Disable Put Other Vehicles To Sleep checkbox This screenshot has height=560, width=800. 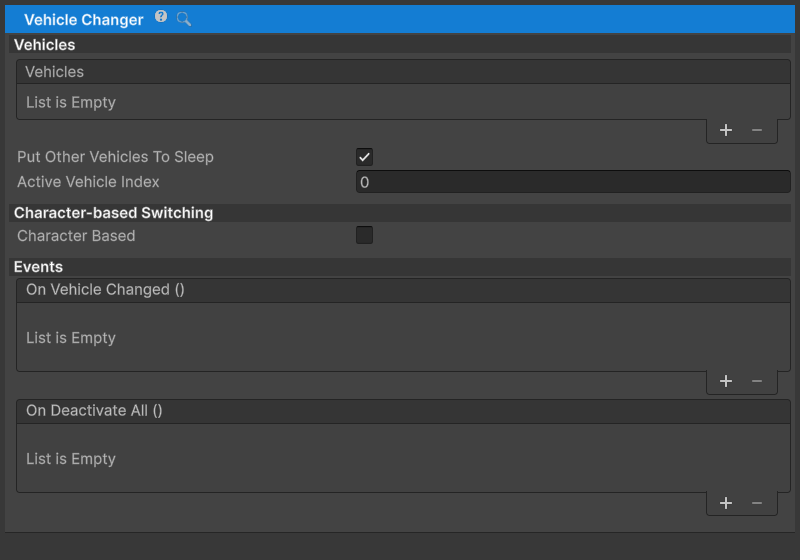364,157
